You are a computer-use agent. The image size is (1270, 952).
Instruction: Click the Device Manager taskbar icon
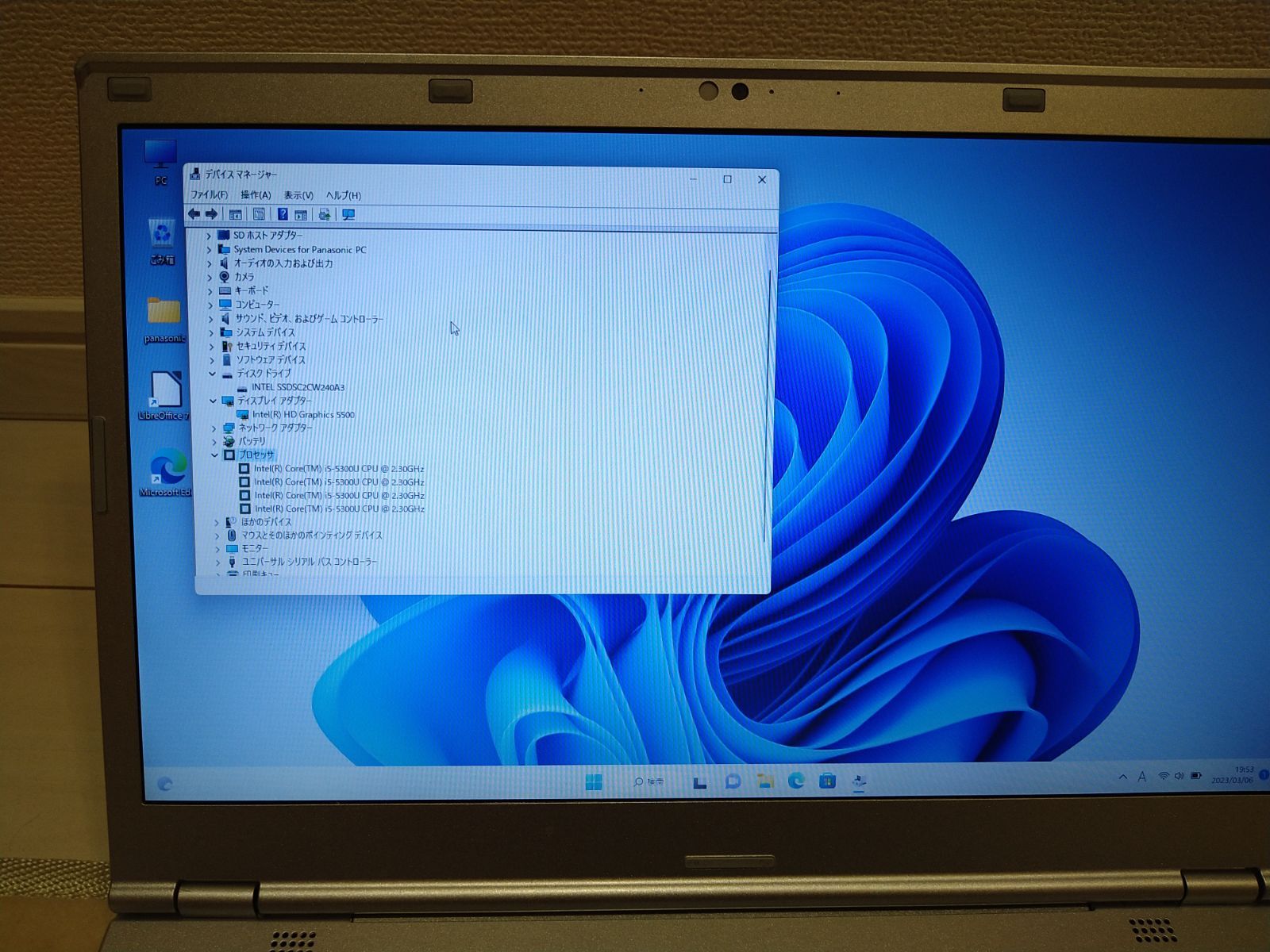click(x=859, y=782)
